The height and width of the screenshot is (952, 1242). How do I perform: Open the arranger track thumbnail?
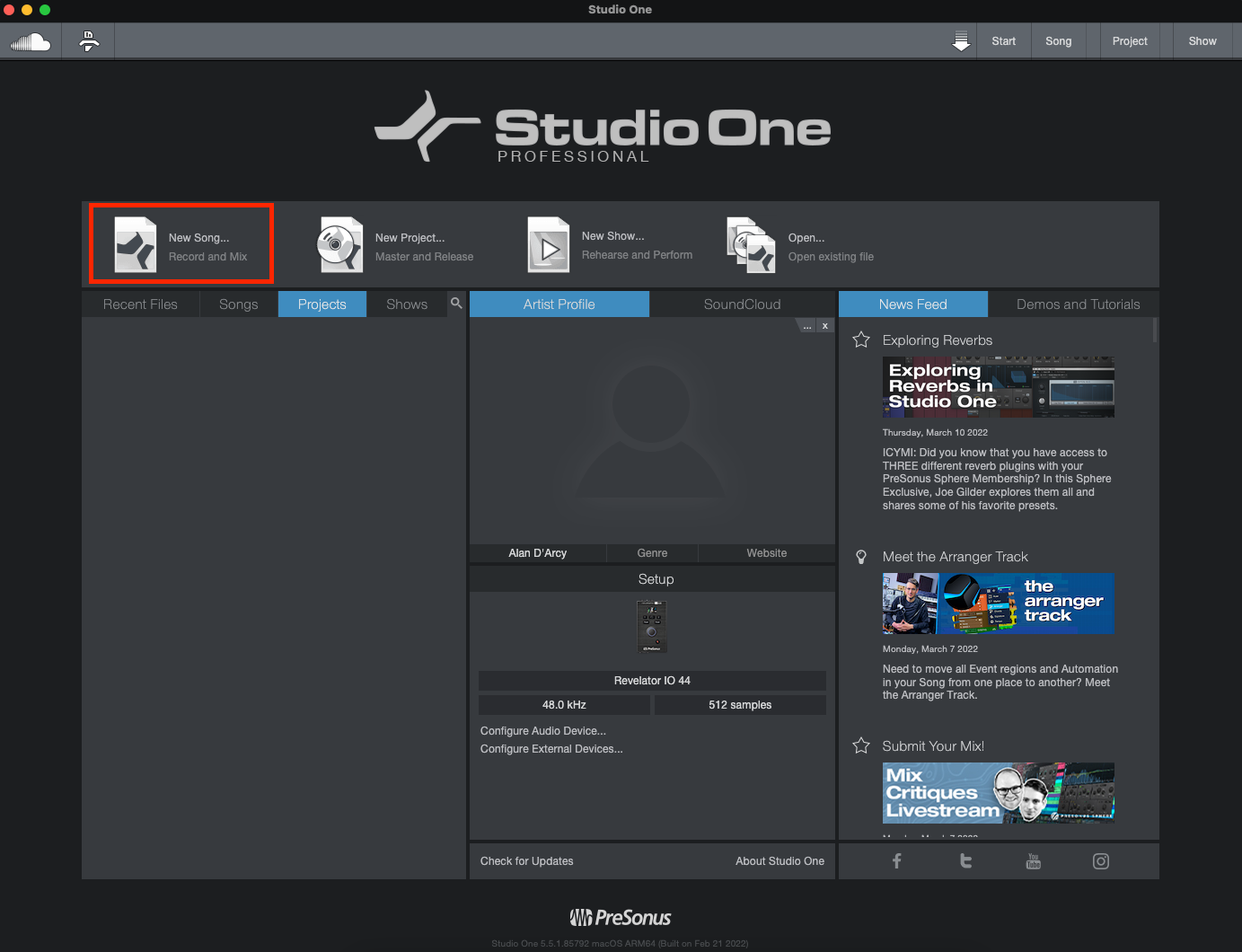click(999, 604)
